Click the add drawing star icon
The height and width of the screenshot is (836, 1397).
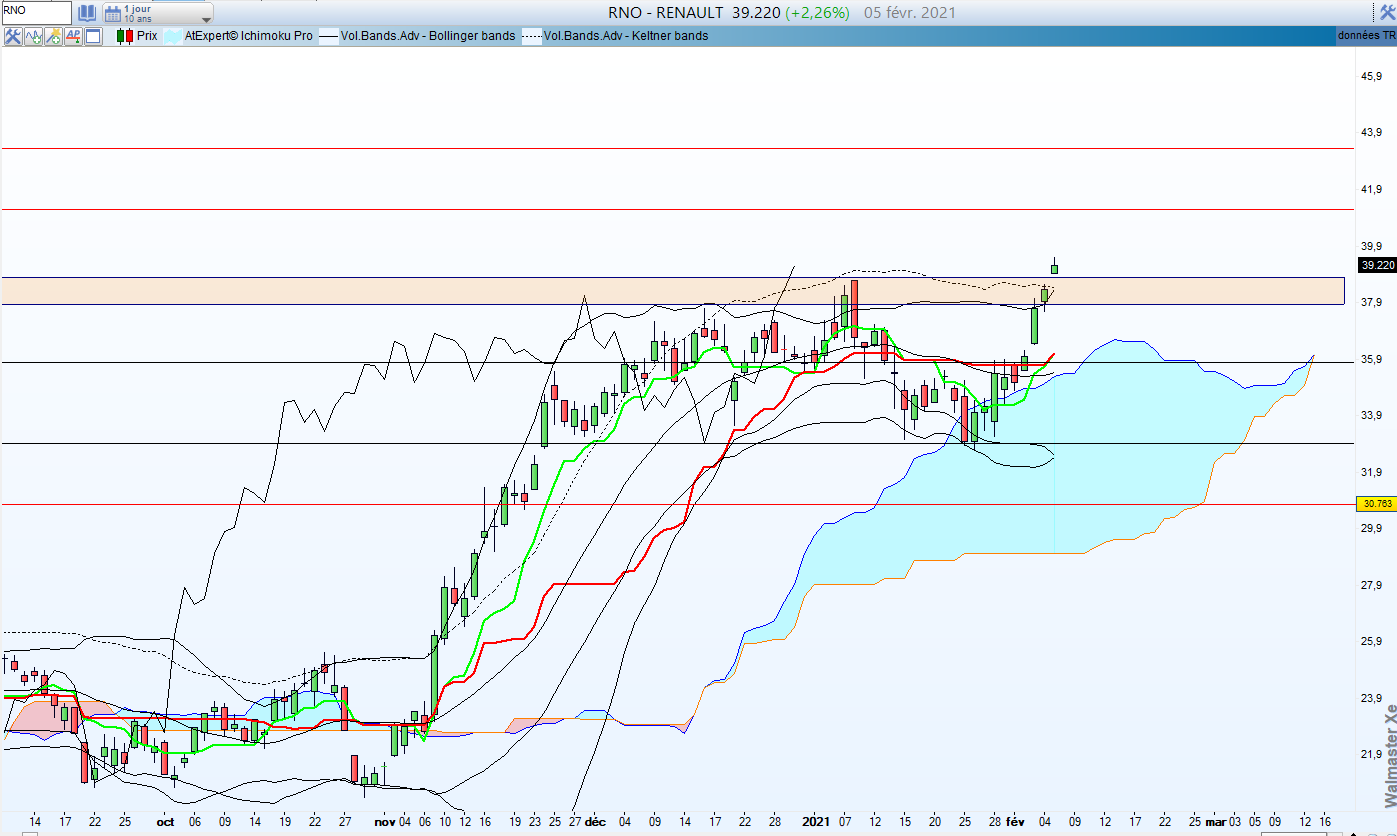[x=53, y=36]
